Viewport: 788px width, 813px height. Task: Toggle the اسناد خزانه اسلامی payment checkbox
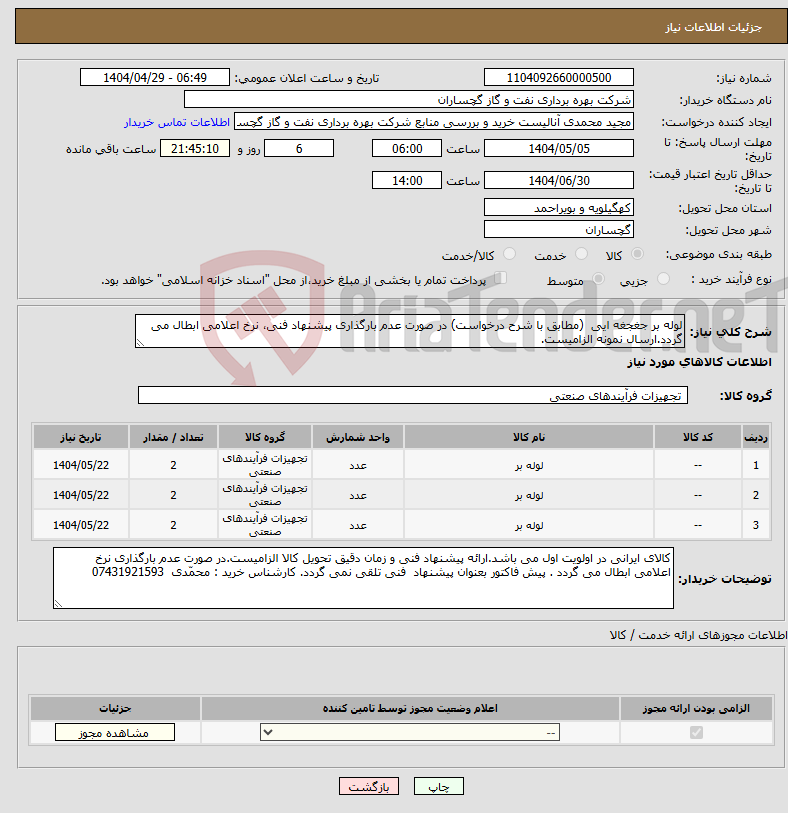[500, 278]
